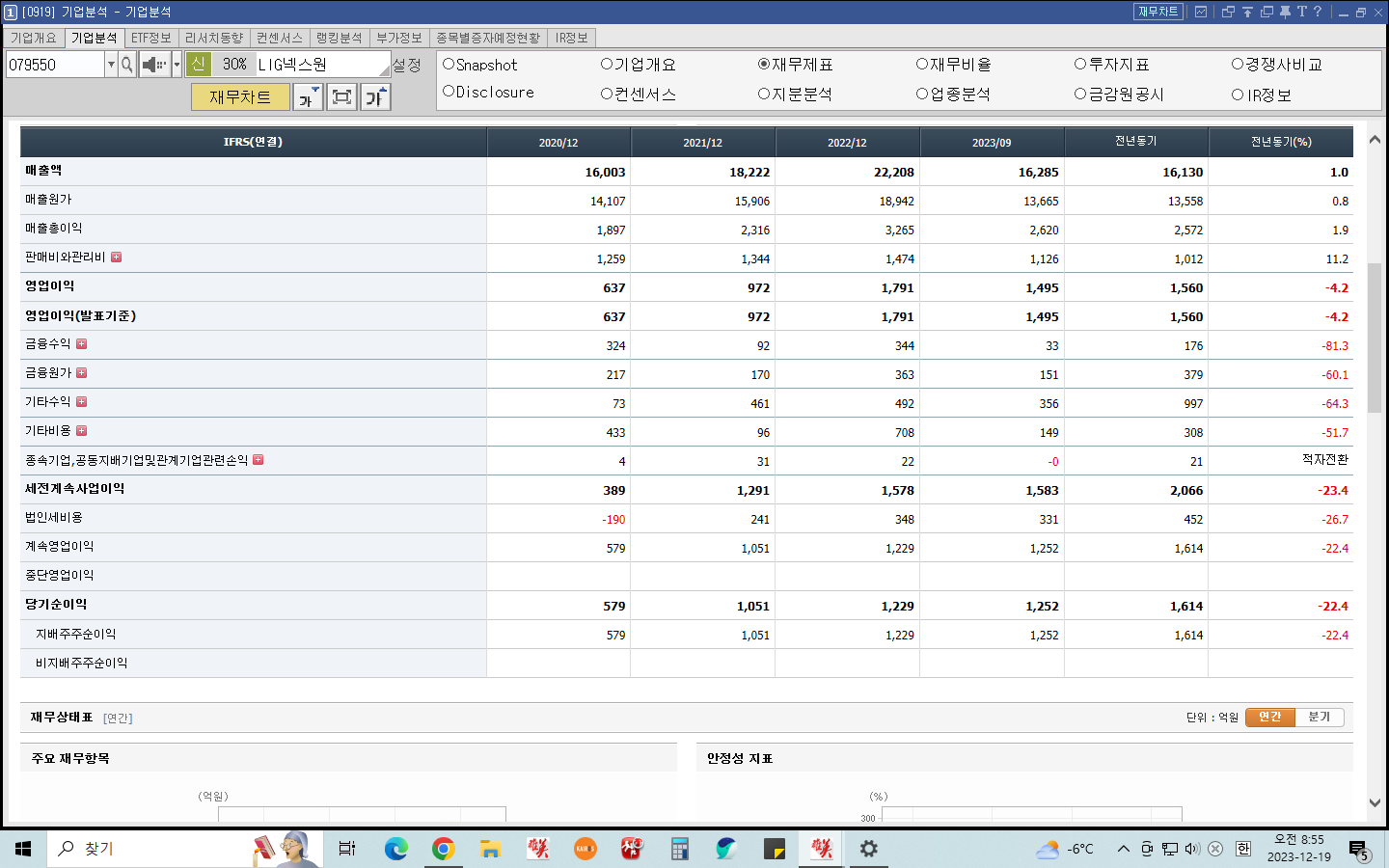The image size is (1389, 868).
Task: Open Windows Start menu
Action: coord(23,849)
